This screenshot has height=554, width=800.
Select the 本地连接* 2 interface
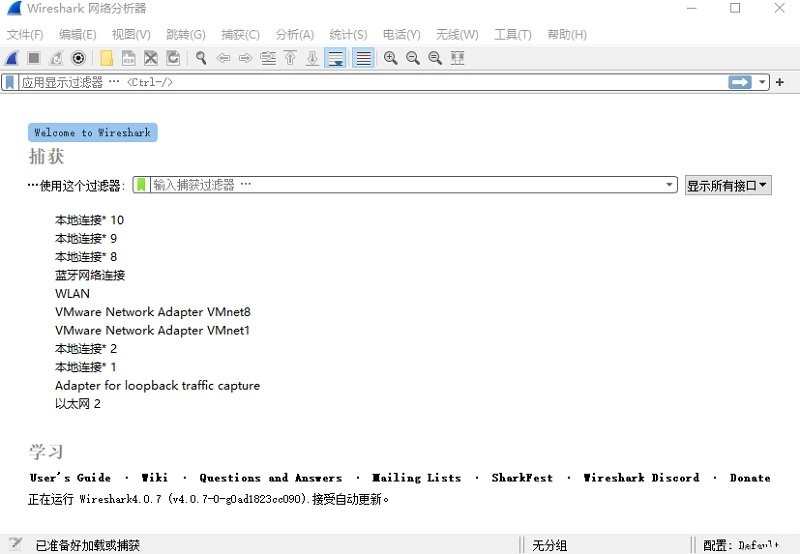(86, 348)
